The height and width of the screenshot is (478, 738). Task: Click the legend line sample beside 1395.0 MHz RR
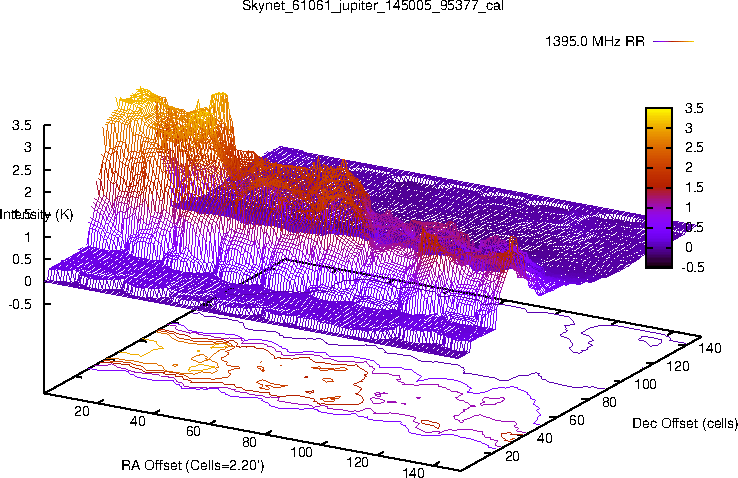tap(673, 41)
